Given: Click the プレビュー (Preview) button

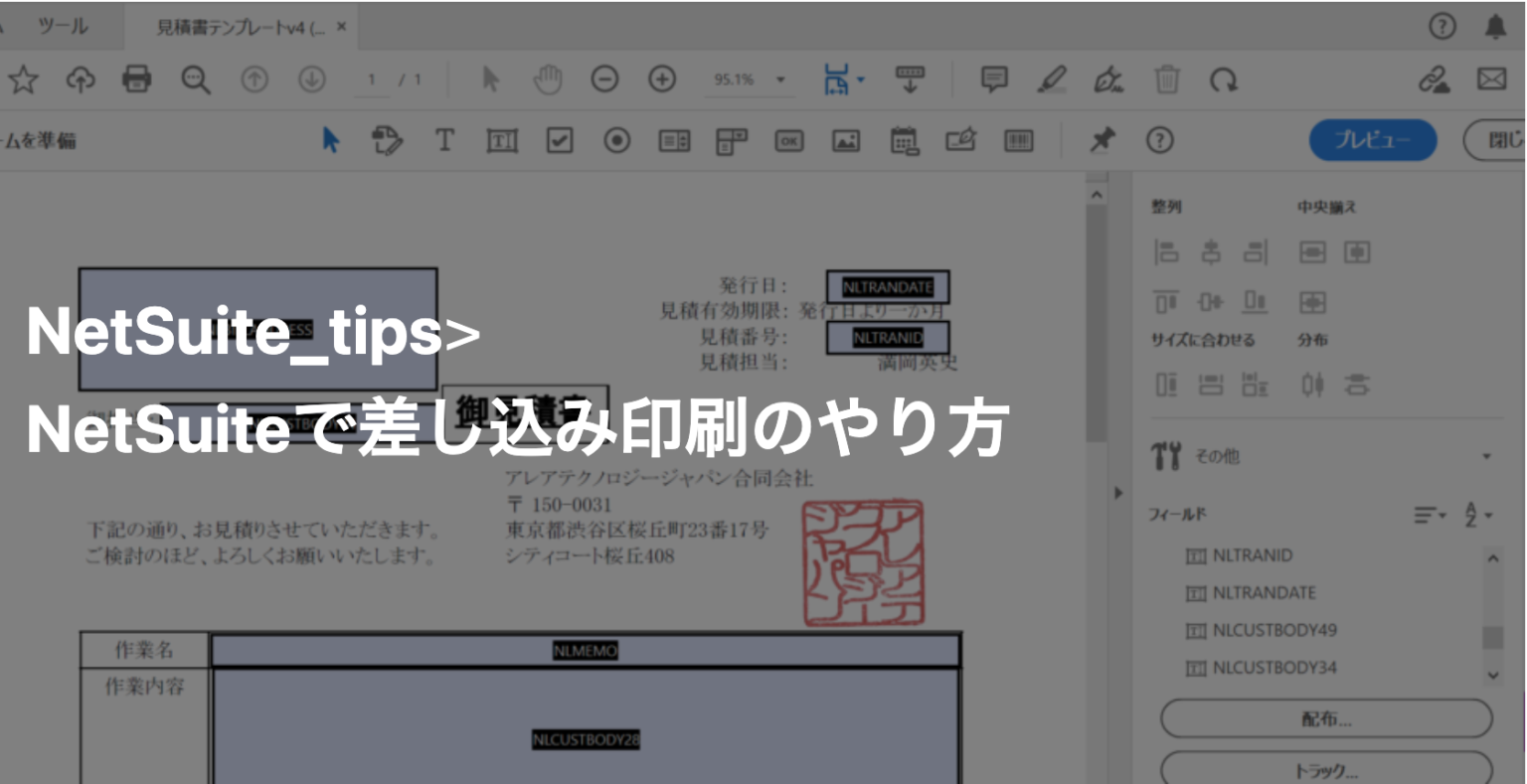Looking at the screenshot, I should [x=1372, y=140].
